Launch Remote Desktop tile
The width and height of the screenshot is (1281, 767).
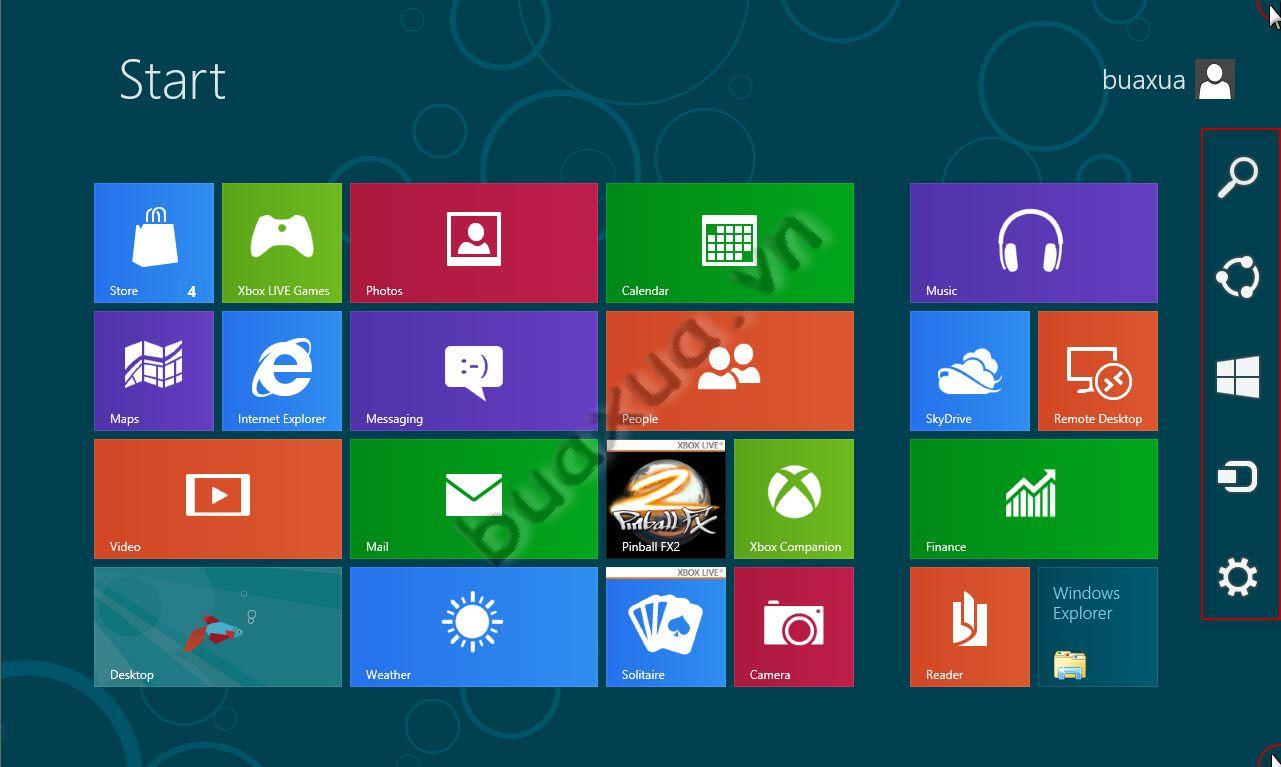click(1098, 371)
